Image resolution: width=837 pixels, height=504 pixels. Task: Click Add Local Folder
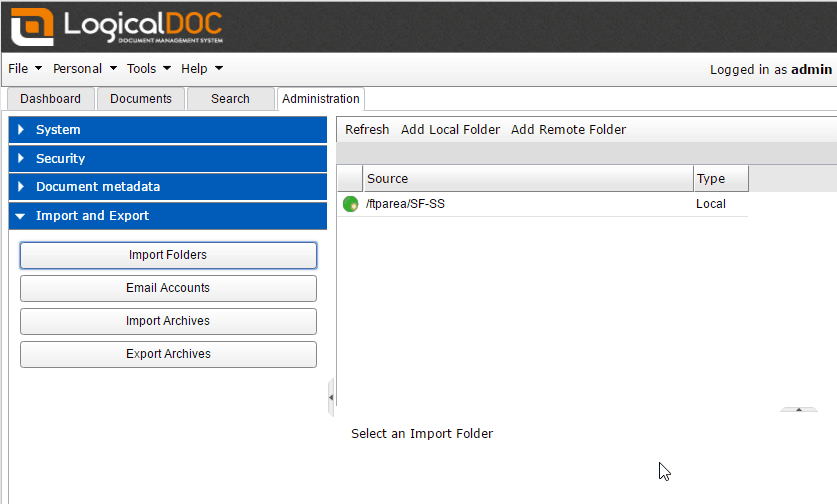tap(451, 130)
